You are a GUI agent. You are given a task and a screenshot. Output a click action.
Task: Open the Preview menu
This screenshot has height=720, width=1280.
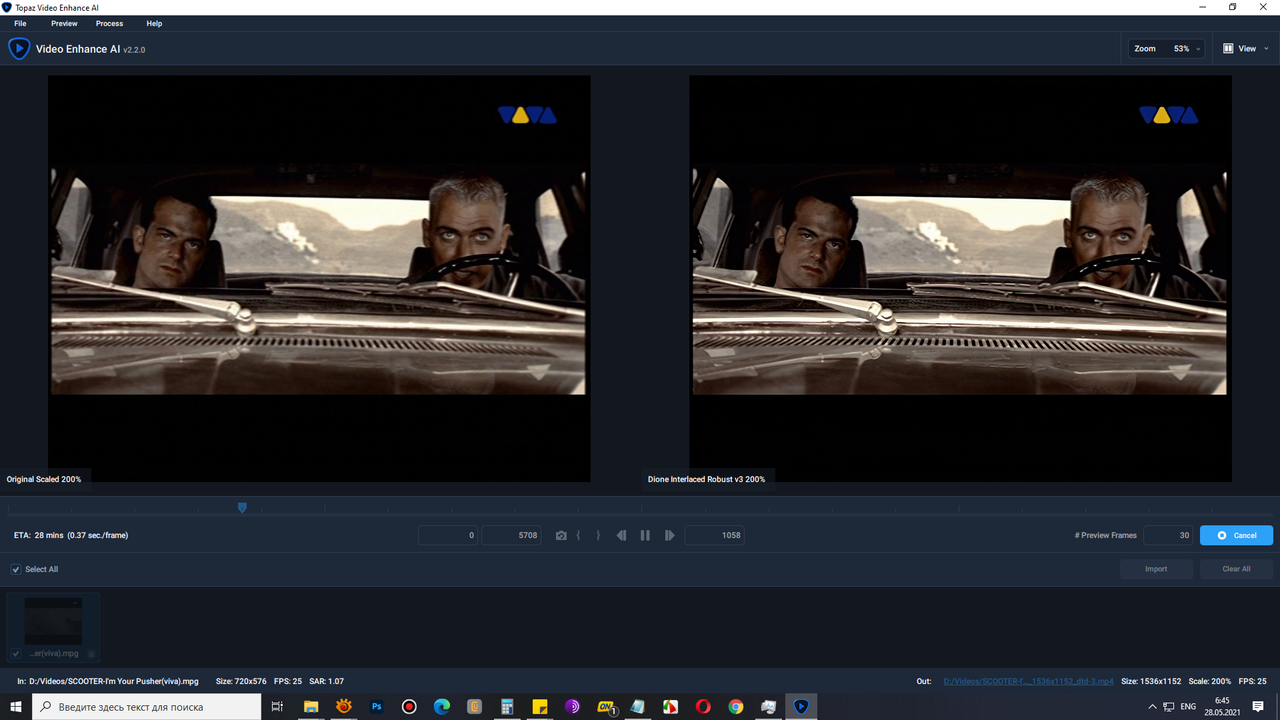tap(64, 23)
